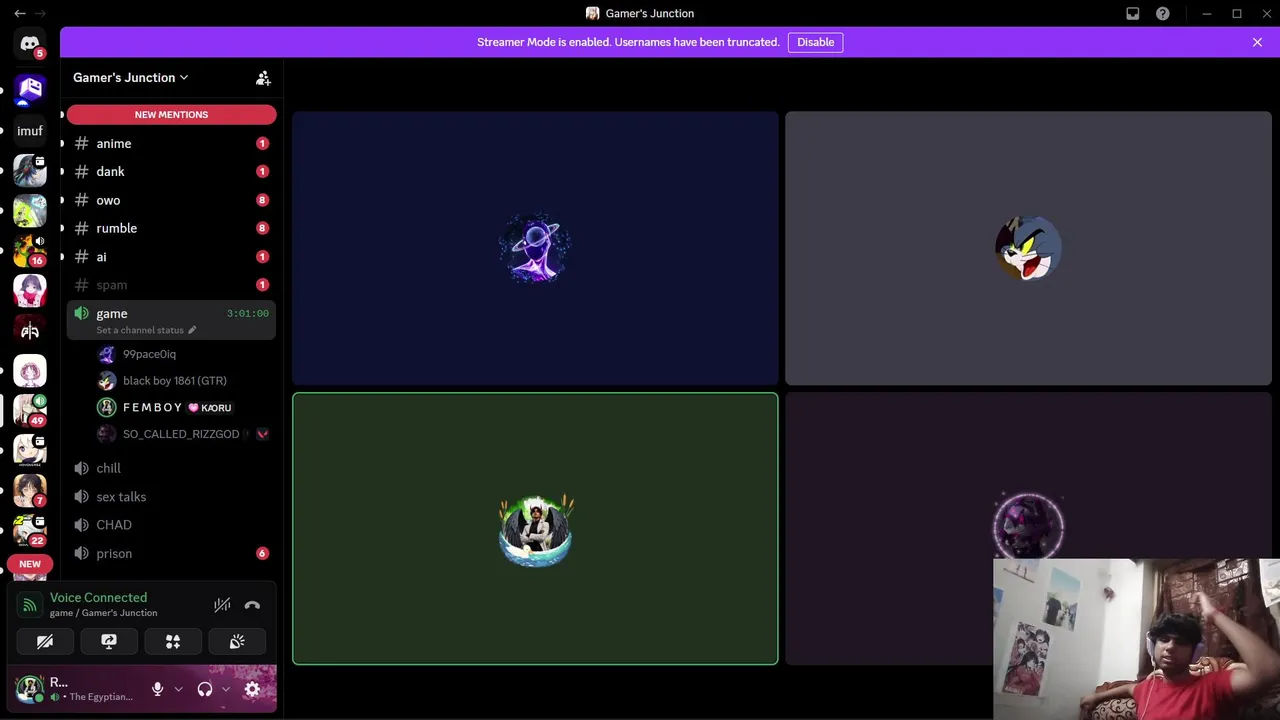Toggle microphone mute

[x=157, y=689]
